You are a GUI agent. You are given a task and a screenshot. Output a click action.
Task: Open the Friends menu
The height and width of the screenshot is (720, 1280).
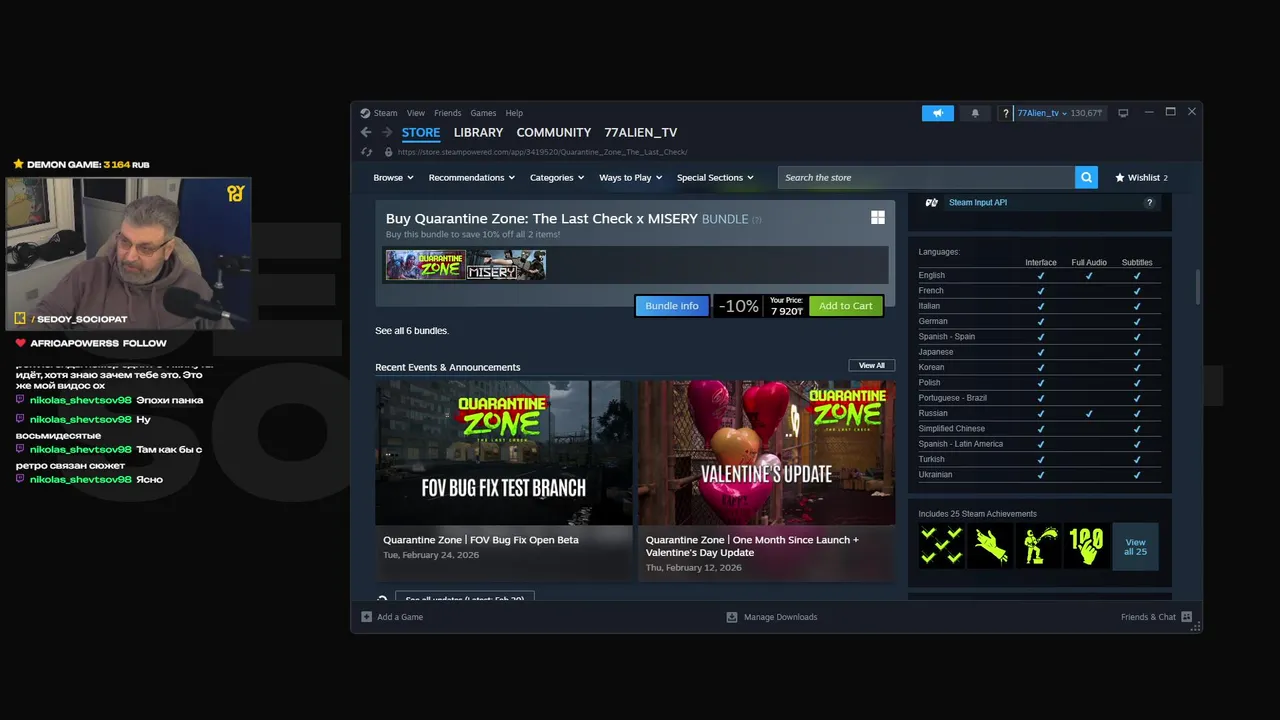pos(448,113)
